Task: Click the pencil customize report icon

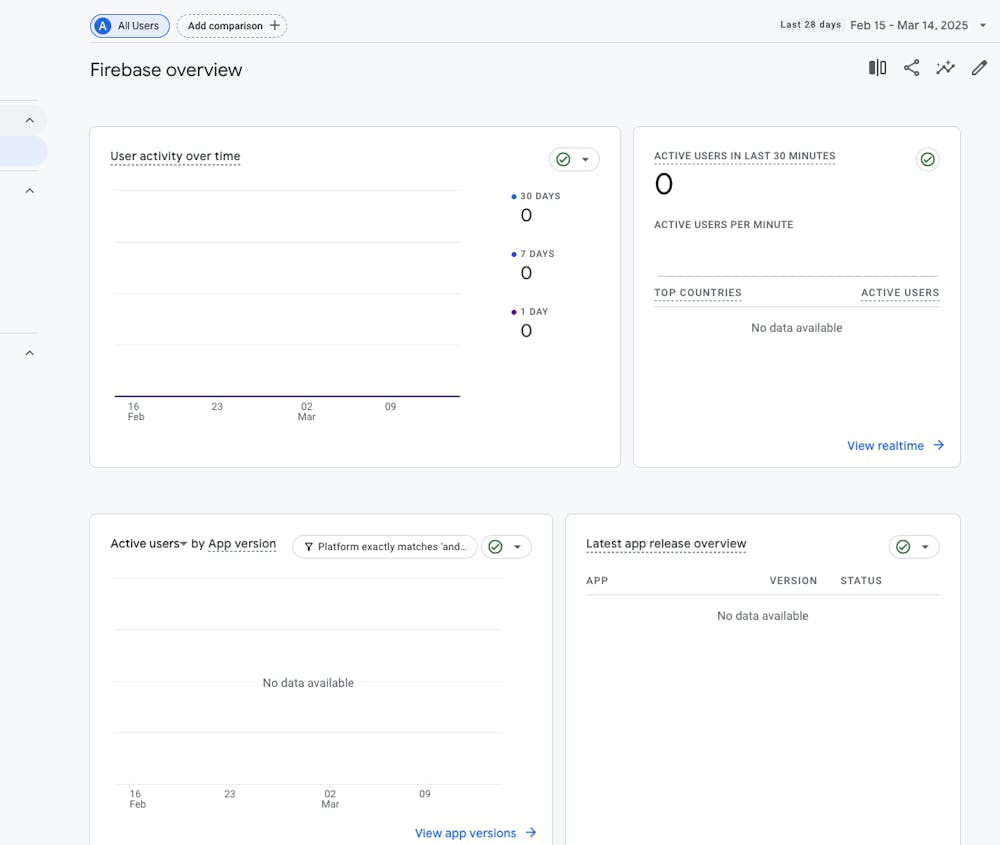Action: (979, 68)
